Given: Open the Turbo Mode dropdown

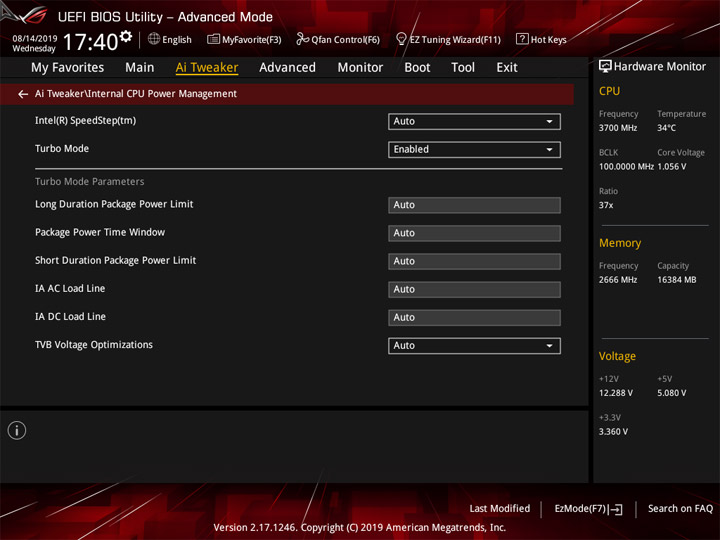Looking at the screenshot, I should coord(474,150).
